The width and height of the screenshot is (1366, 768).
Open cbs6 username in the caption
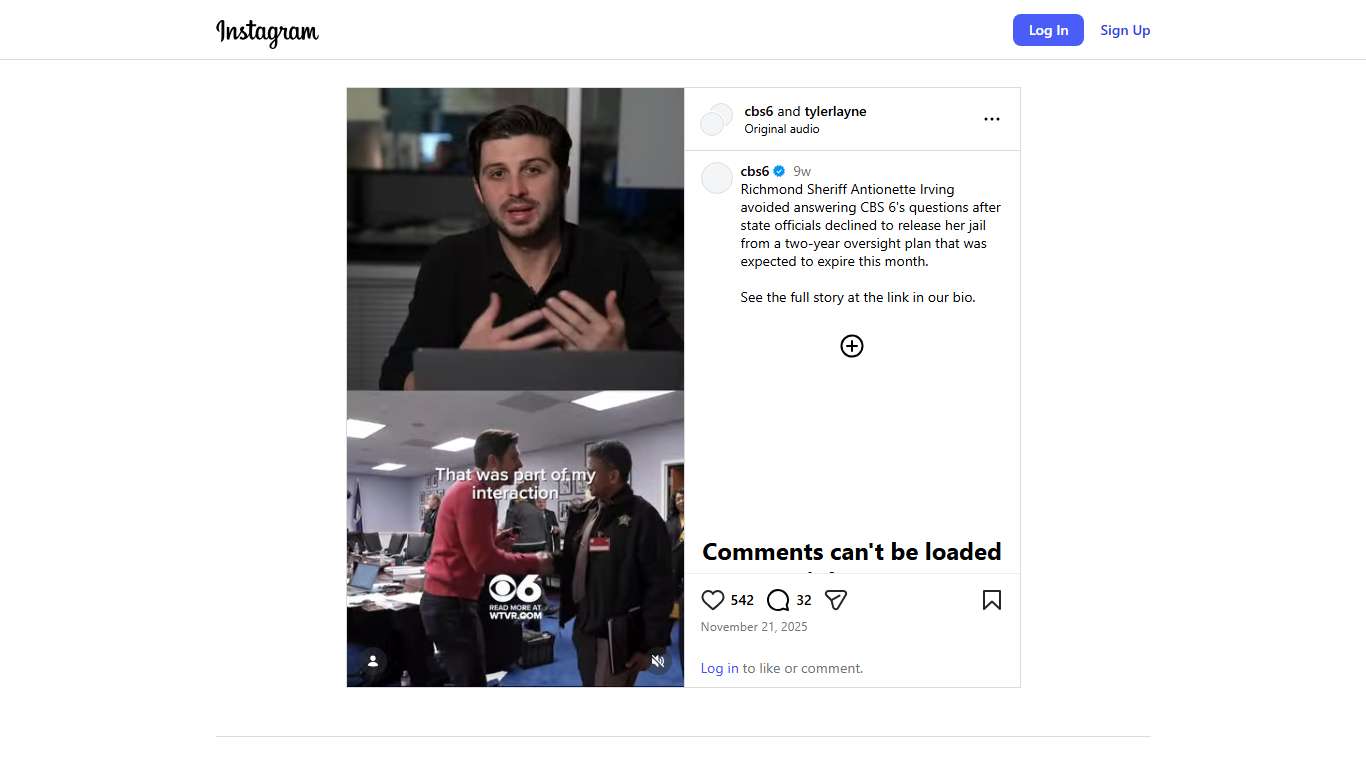755,171
